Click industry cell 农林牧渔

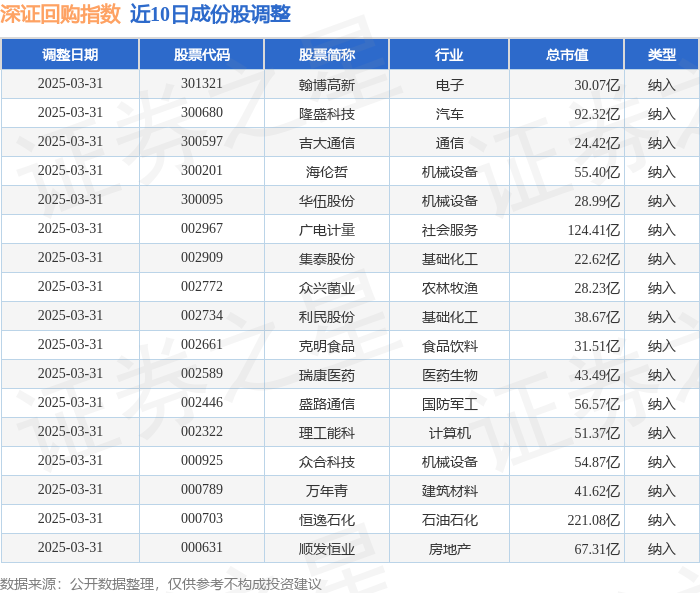pyautogui.click(x=450, y=288)
